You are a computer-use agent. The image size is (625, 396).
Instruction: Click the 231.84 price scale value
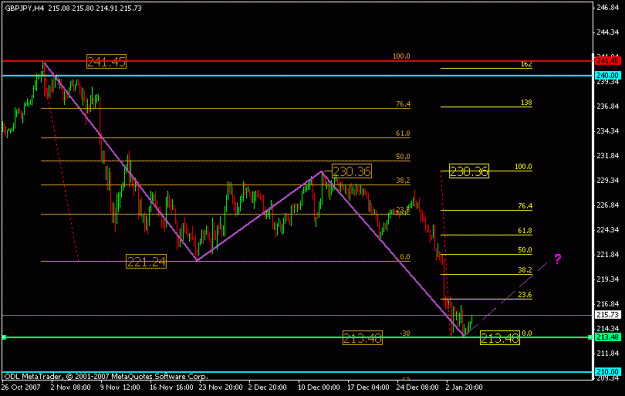tap(607, 156)
